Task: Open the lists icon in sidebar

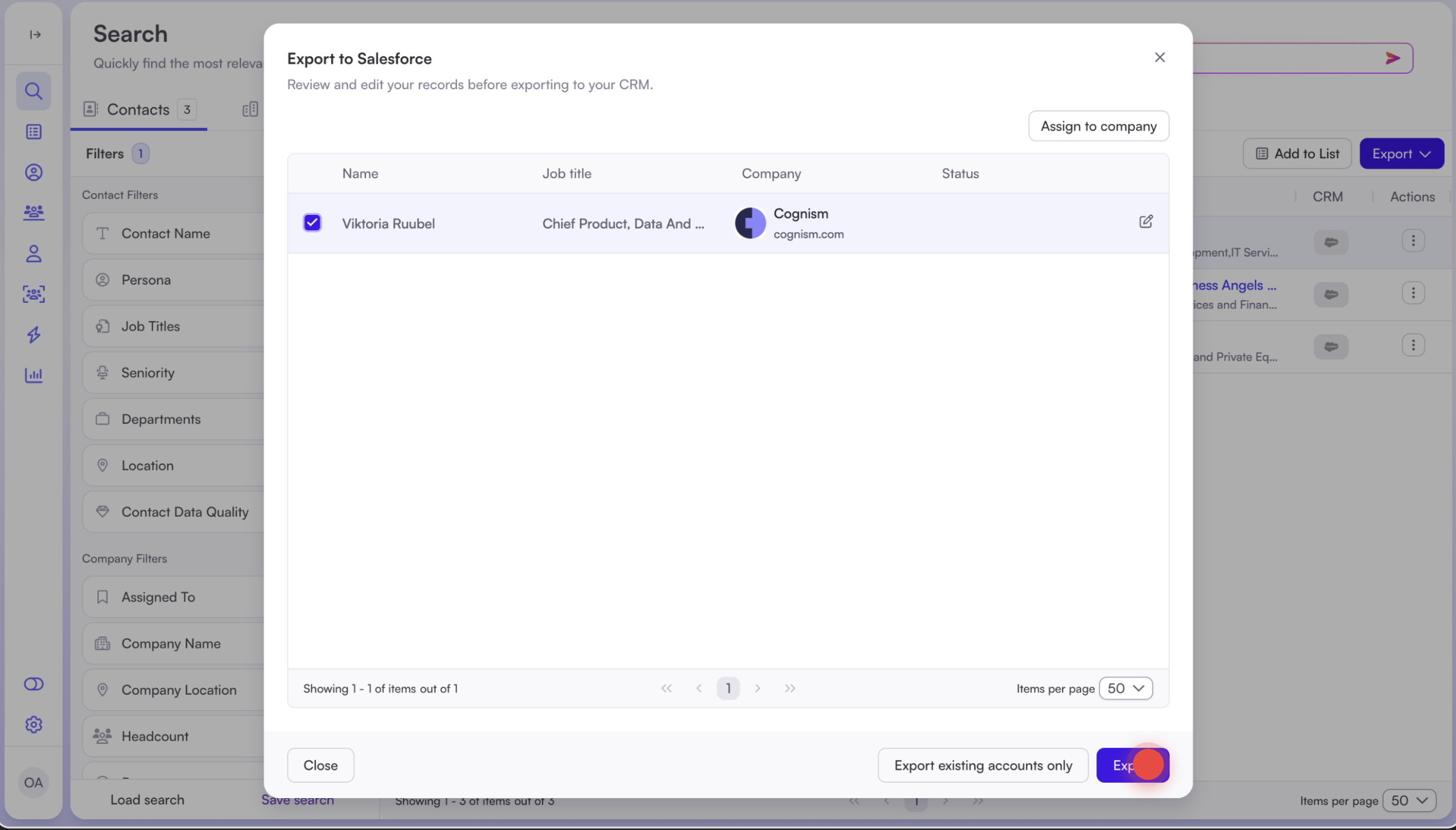Action: [34, 132]
